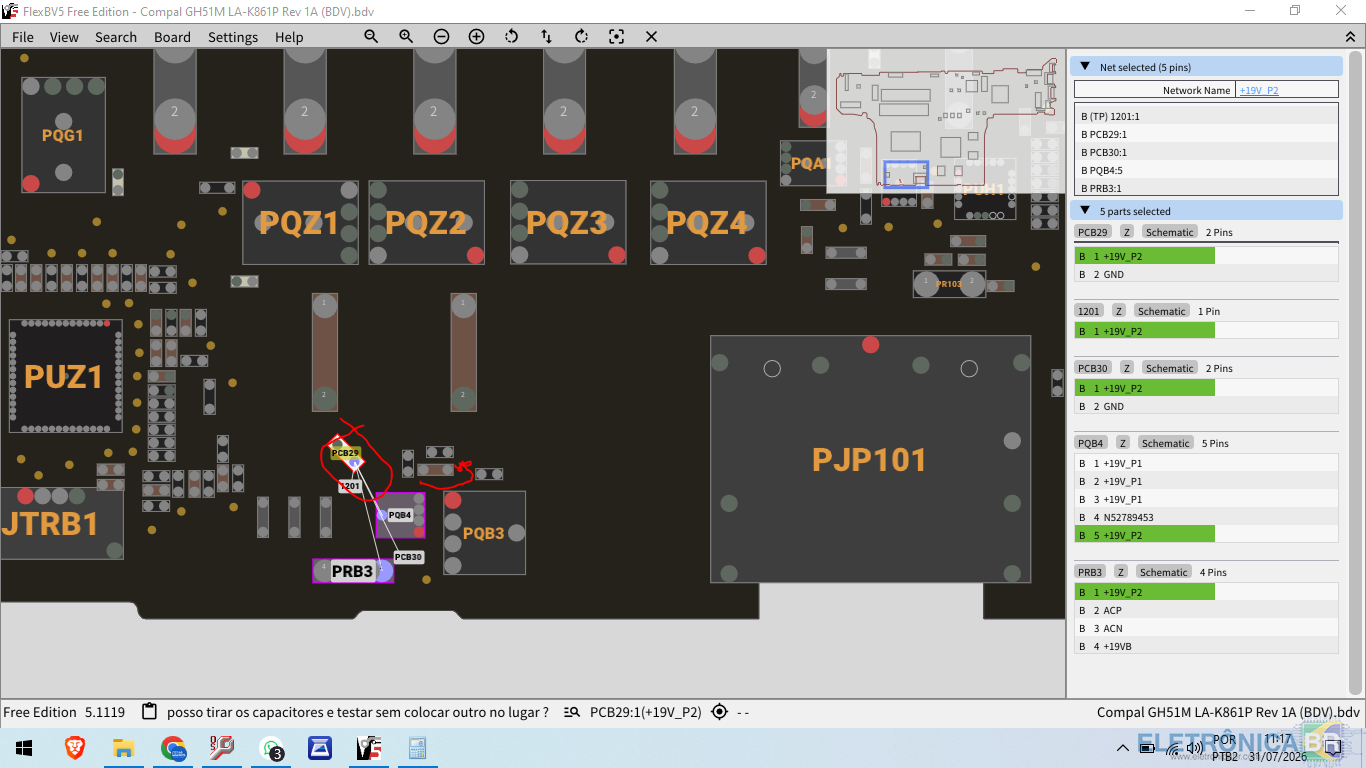Select PQB4 highlighted pin 5 +19V_P2 row

click(x=1206, y=535)
